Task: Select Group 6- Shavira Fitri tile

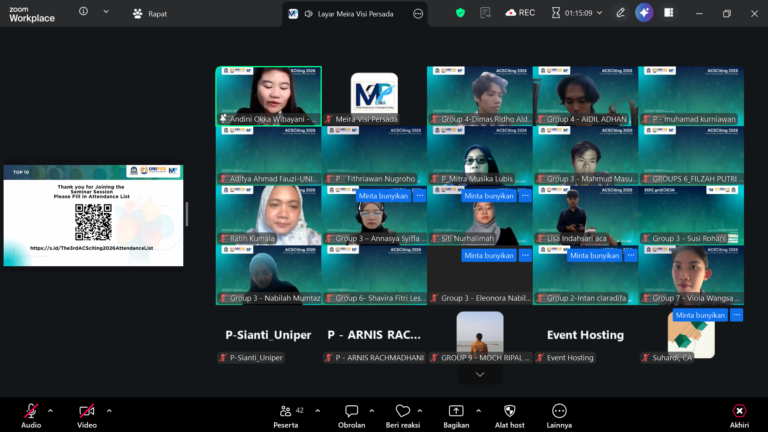Action: [x=374, y=275]
